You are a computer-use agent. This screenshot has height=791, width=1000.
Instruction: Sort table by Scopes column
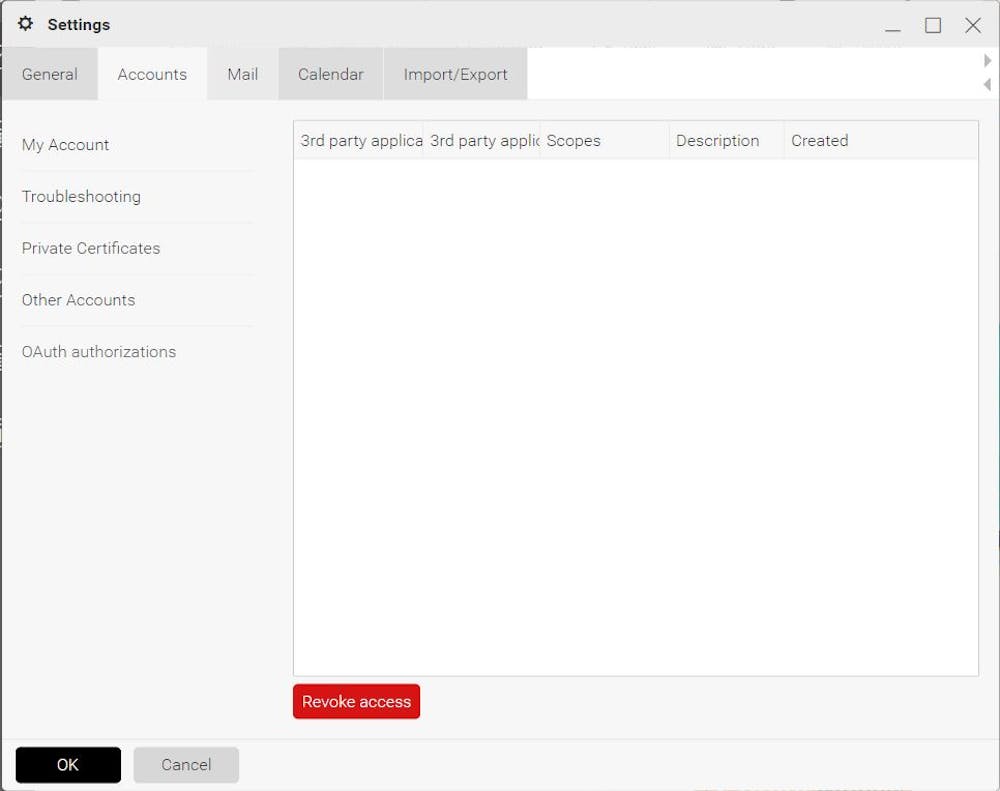coord(605,140)
